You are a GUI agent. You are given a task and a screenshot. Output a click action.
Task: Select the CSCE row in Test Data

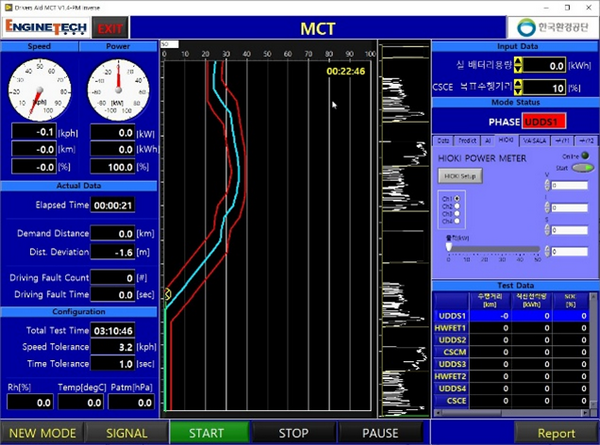(x=511, y=401)
